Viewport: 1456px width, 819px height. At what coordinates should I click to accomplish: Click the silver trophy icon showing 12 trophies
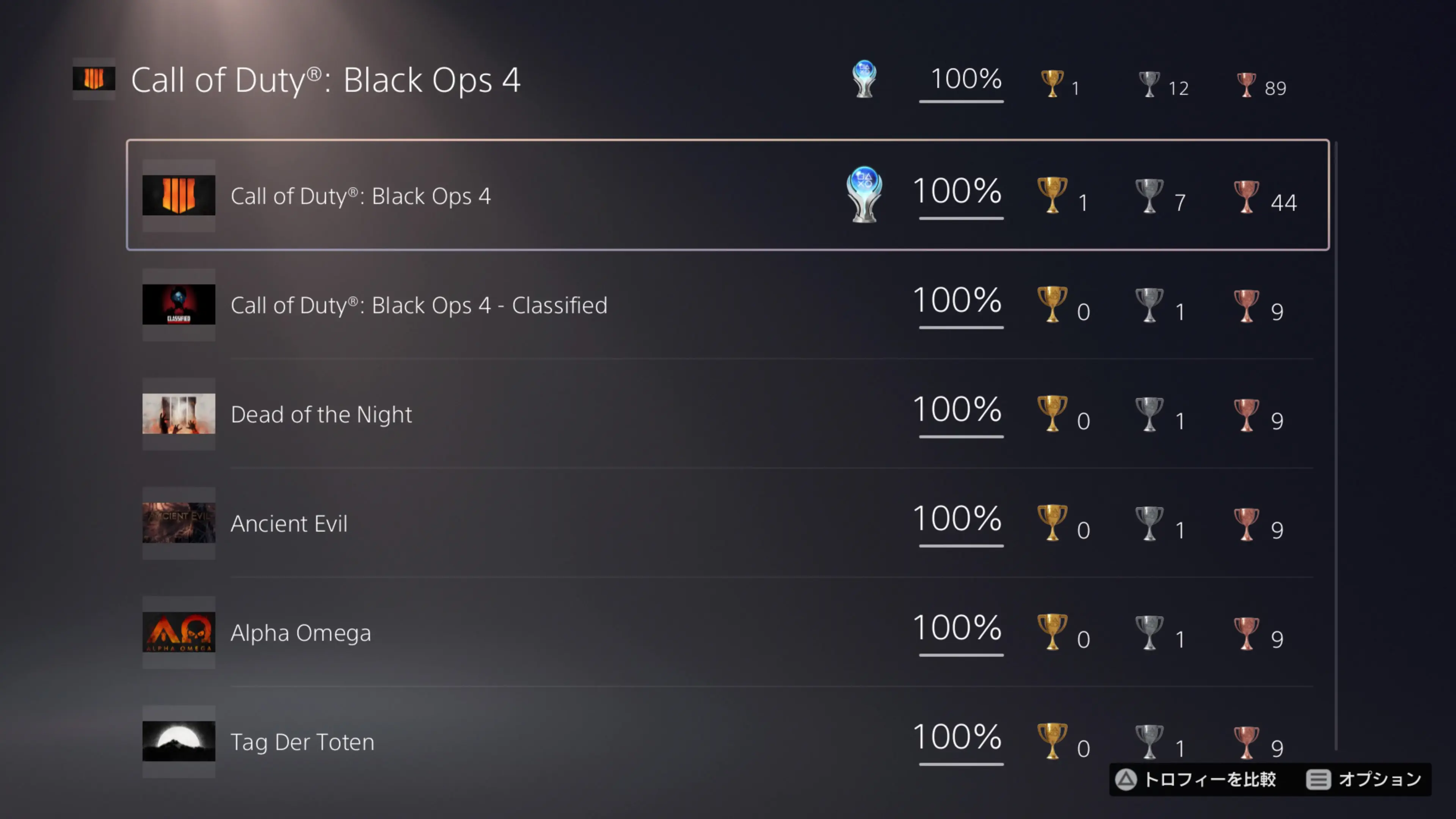point(1149,83)
